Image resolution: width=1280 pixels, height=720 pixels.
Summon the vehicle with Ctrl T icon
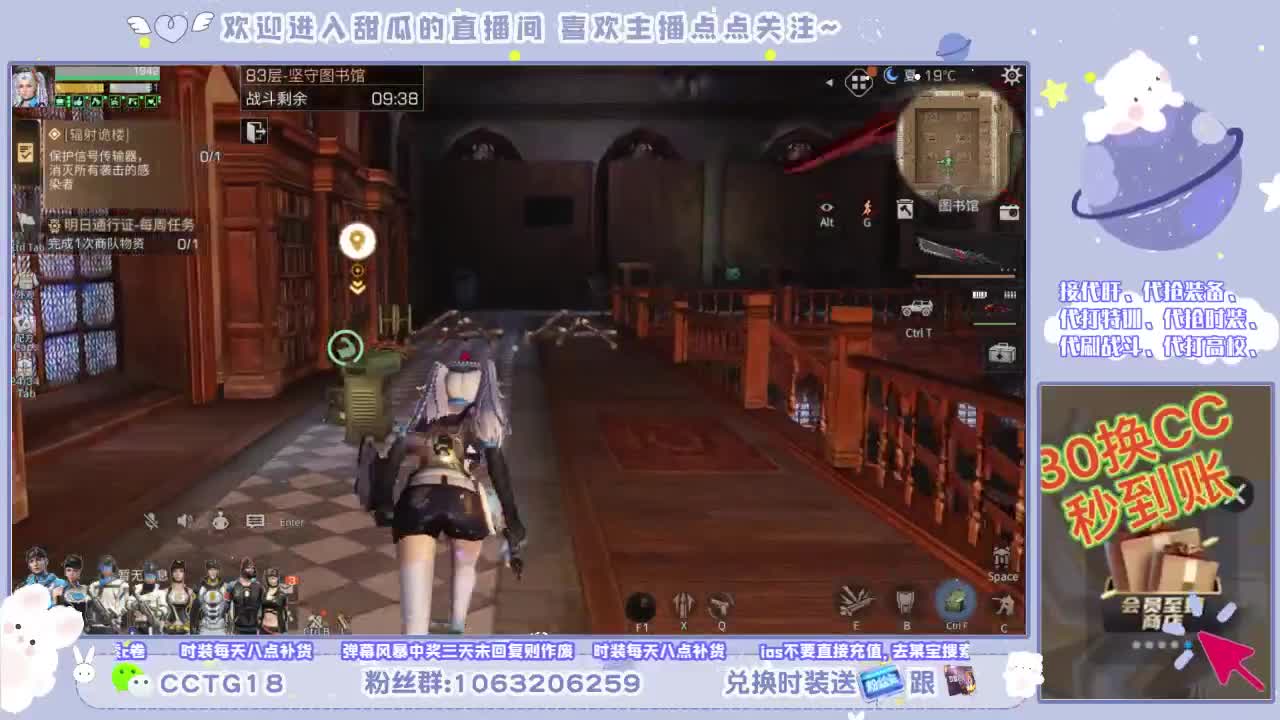coord(917,309)
